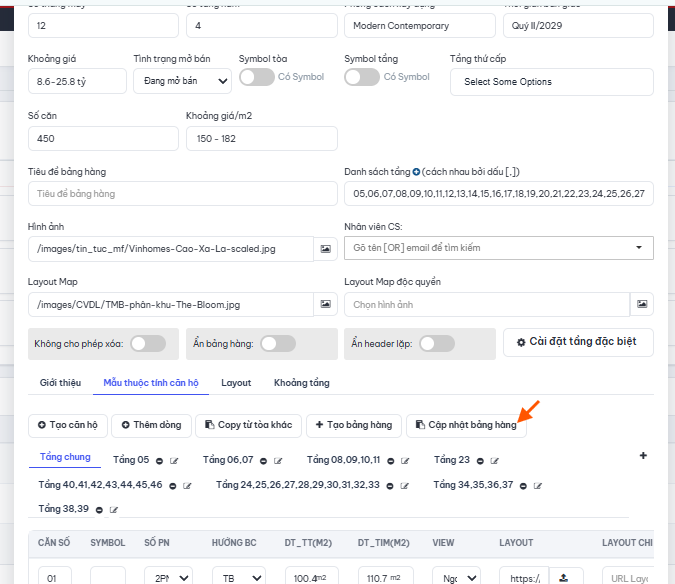Click plus icon next to Danh sách tầng

pyautogui.click(x=416, y=172)
